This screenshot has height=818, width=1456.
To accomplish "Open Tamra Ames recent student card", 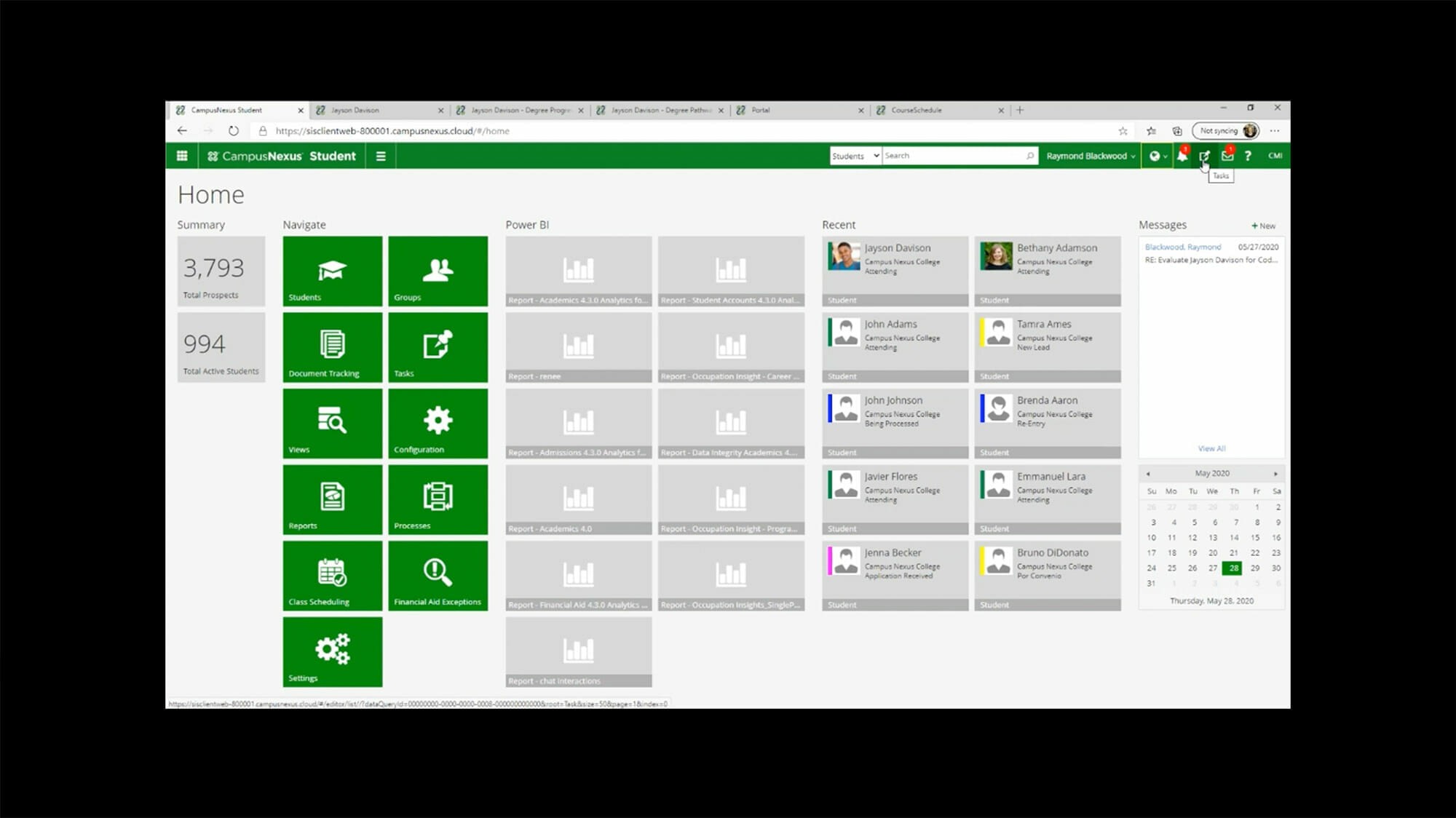I will pos(1048,347).
